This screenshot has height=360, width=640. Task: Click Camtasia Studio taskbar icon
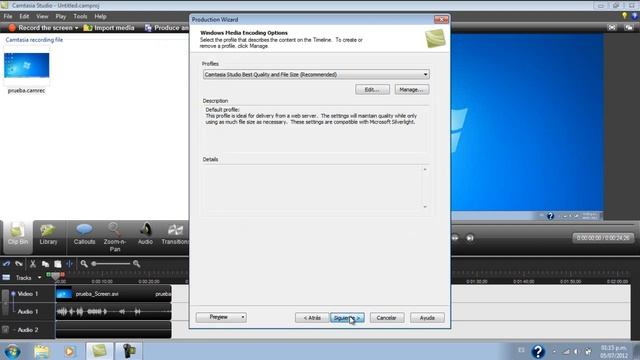tap(99, 351)
